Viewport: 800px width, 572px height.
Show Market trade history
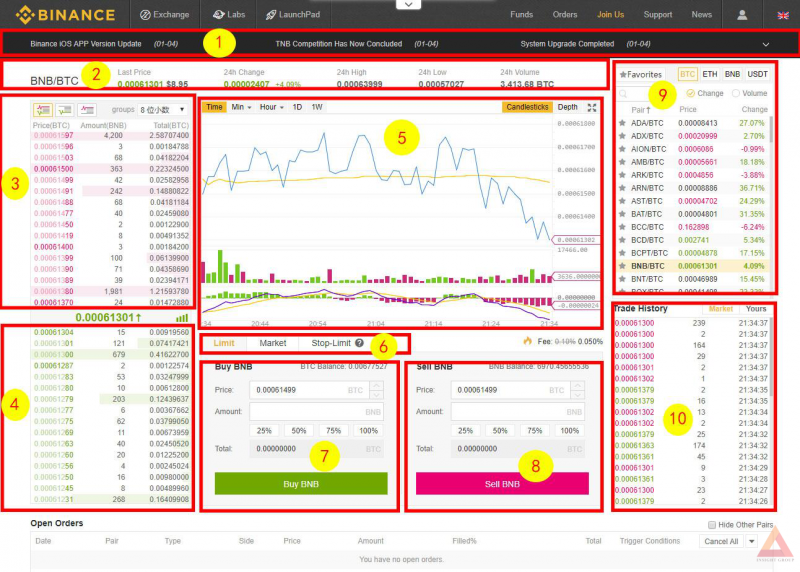coord(720,309)
